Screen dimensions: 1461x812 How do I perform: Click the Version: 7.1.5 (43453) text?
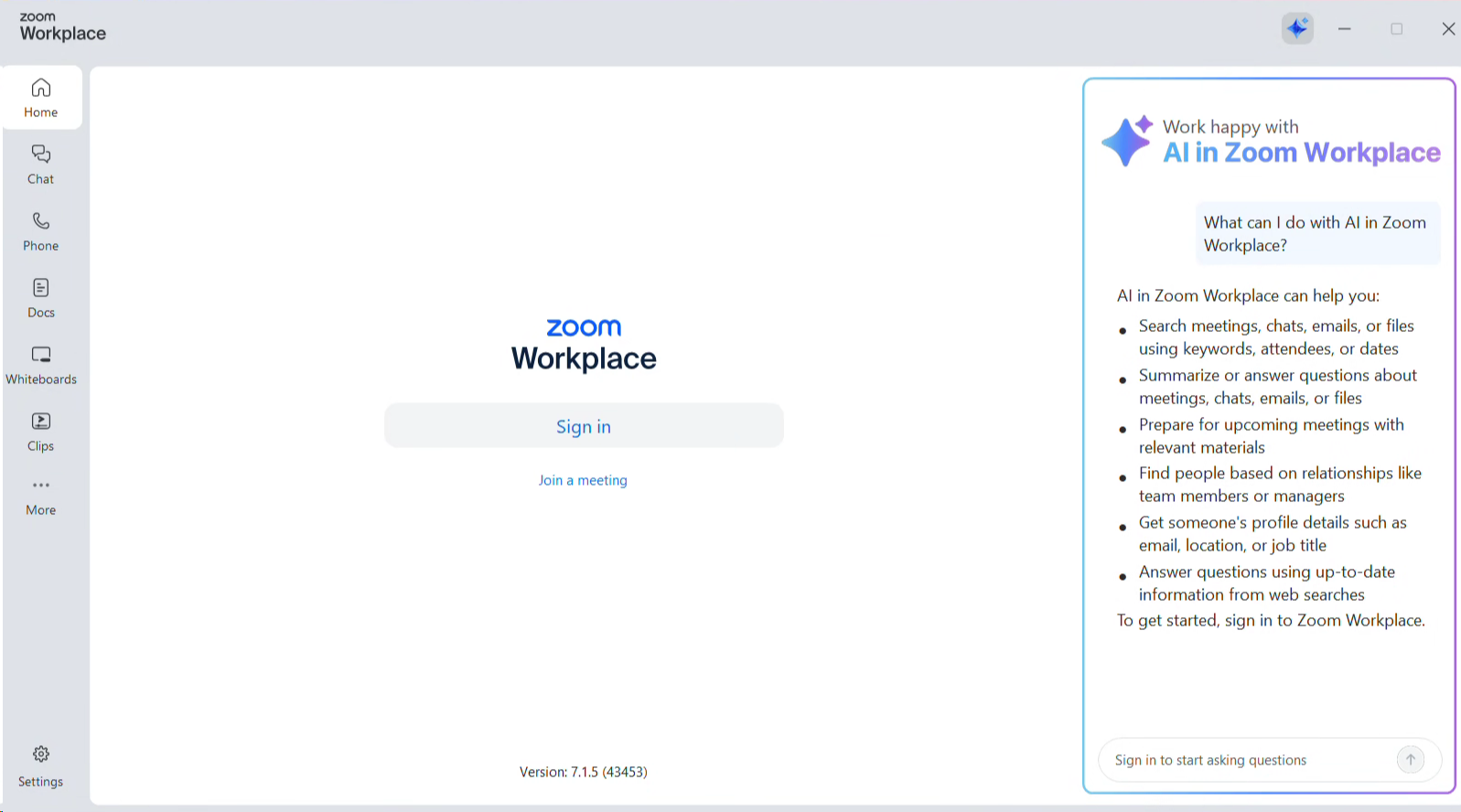pos(584,772)
